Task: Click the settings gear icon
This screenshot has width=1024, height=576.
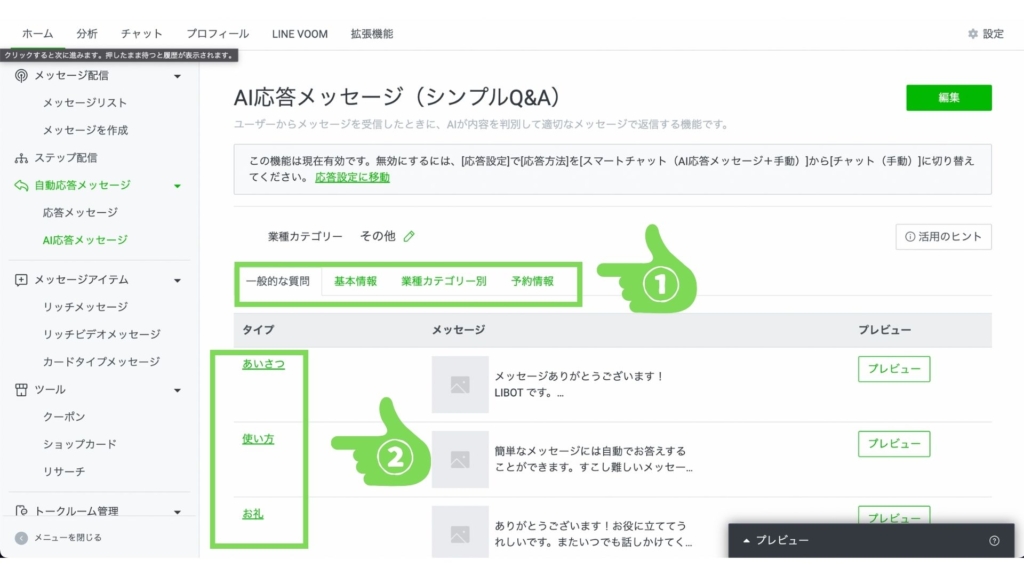Action: [973, 34]
